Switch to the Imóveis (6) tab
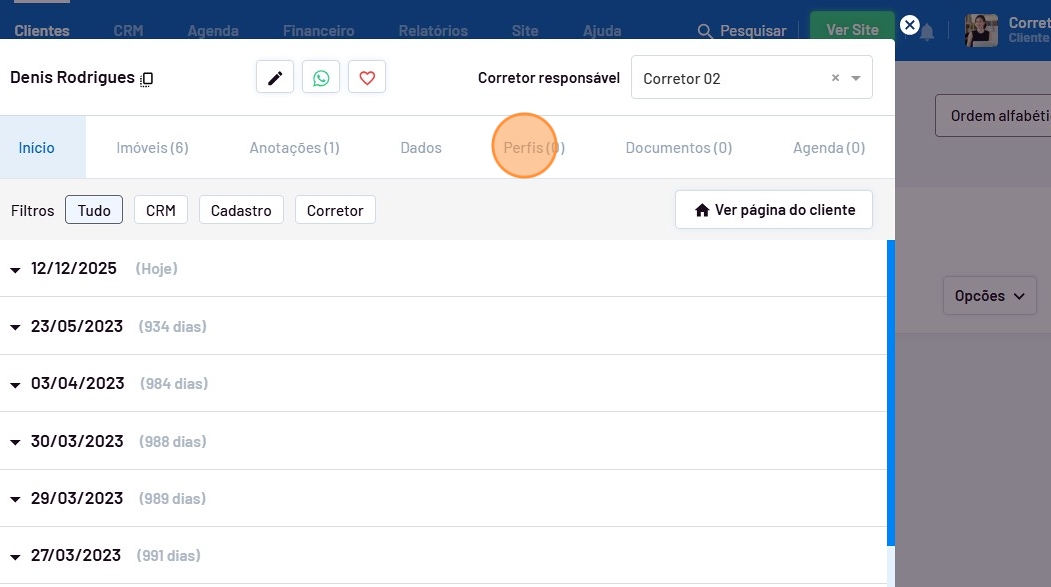Image resolution: width=1051 pixels, height=587 pixels. [x=152, y=148]
